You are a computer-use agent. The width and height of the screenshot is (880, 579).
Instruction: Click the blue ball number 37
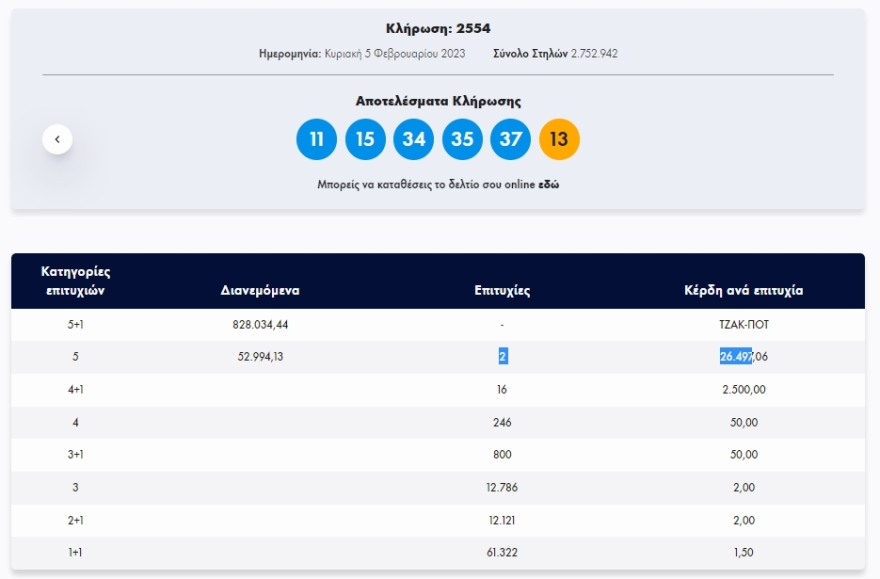tap(510, 139)
